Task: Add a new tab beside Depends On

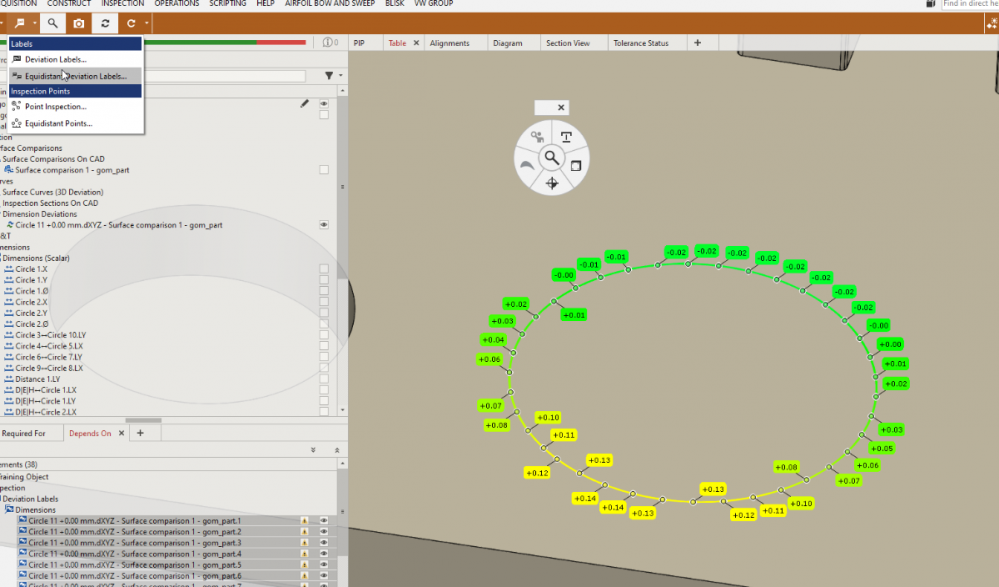Action: 140,433
